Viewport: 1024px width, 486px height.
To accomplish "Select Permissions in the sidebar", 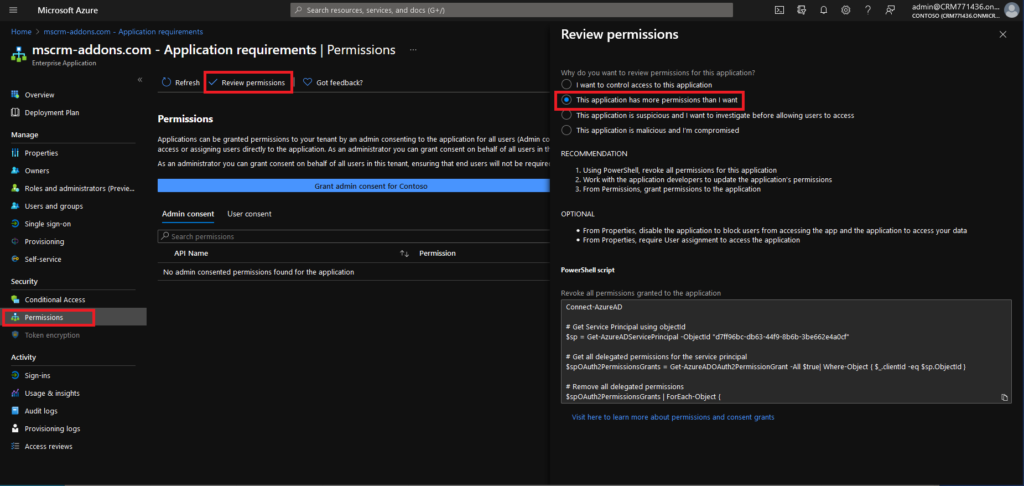I will (73, 317).
